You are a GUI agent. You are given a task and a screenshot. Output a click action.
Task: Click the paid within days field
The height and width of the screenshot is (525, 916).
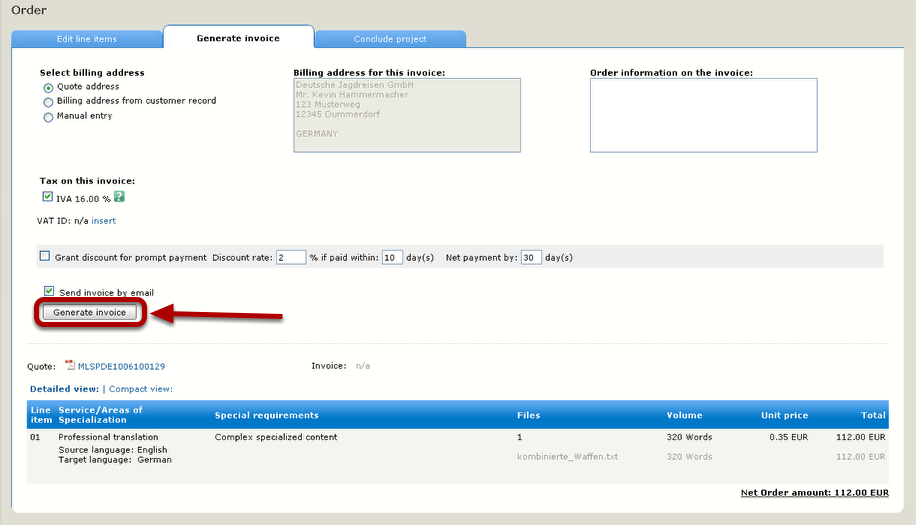click(392, 258)
